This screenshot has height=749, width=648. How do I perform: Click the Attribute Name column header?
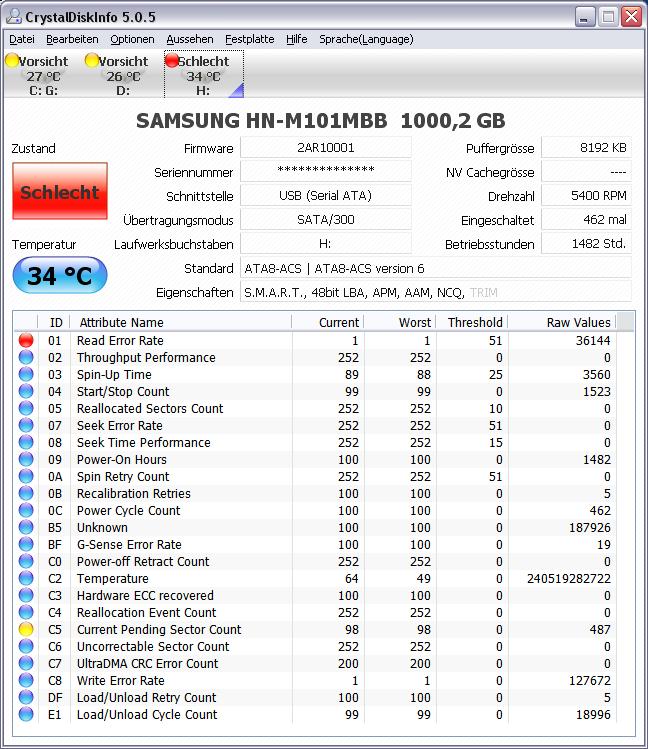point(181,322)
